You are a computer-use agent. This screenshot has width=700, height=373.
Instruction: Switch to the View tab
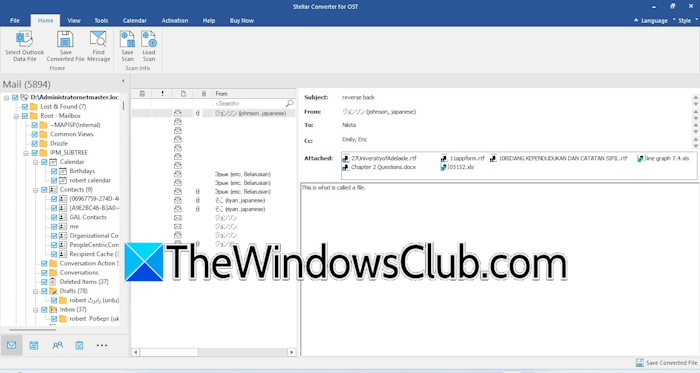click(x=74, y=21)
